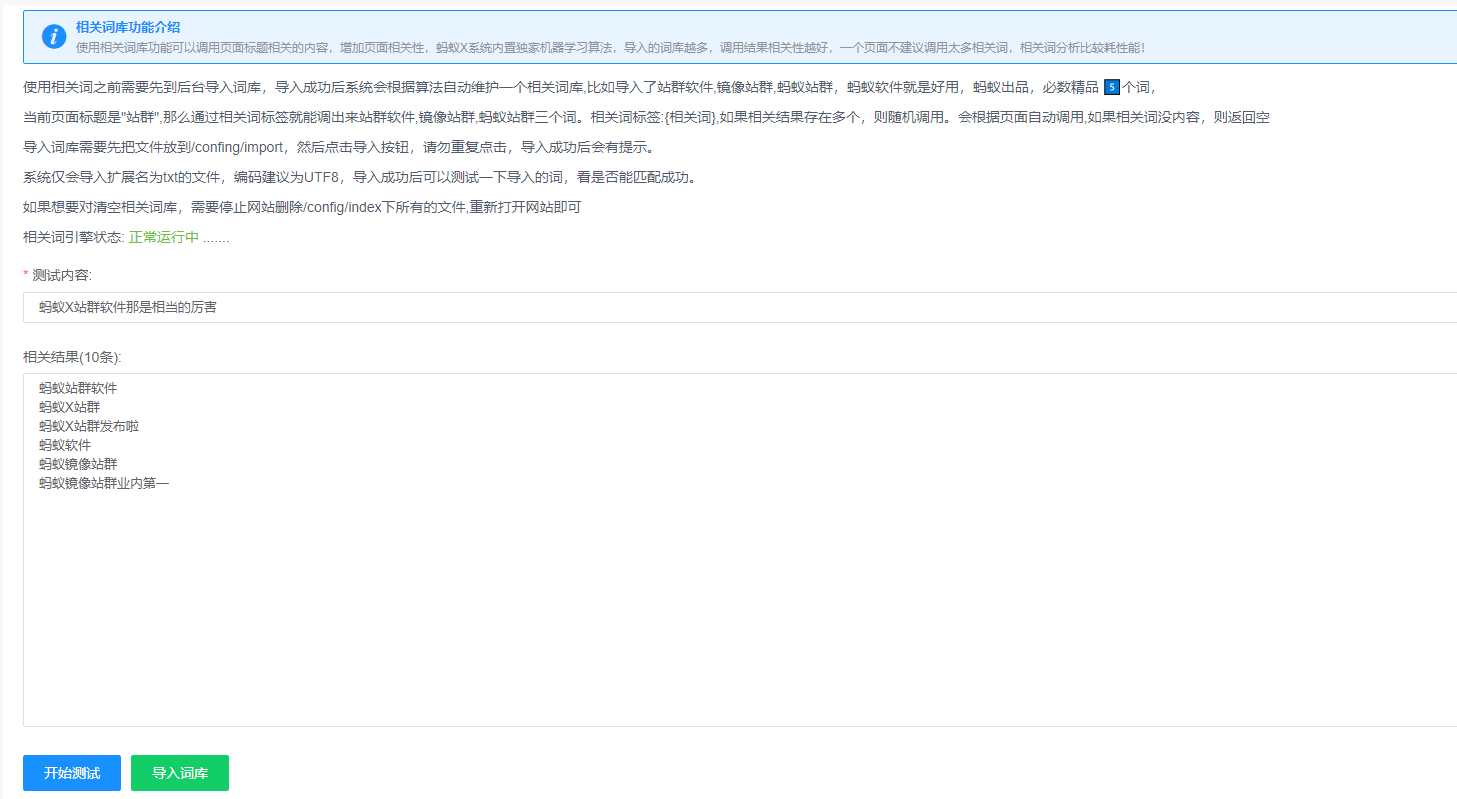1457x799 pixels.
Task: Click the 正常运行中 status text
Action: point(164,238)
